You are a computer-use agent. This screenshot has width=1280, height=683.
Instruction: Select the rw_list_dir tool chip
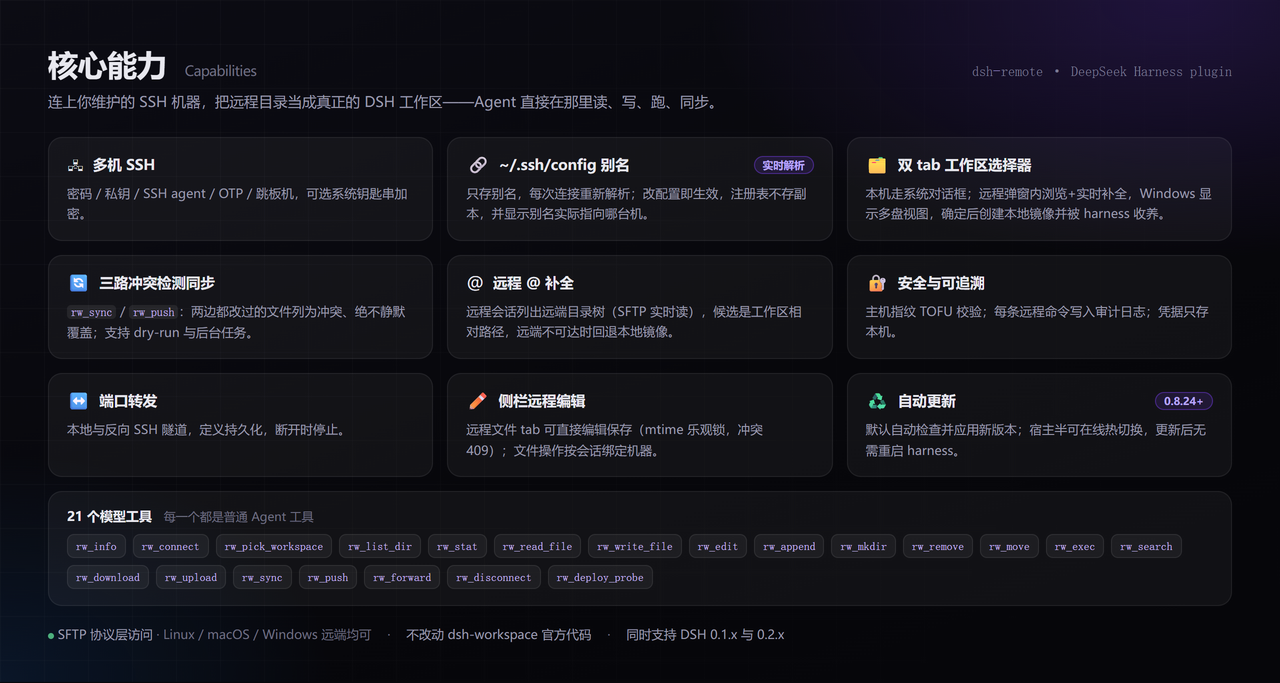380,546
